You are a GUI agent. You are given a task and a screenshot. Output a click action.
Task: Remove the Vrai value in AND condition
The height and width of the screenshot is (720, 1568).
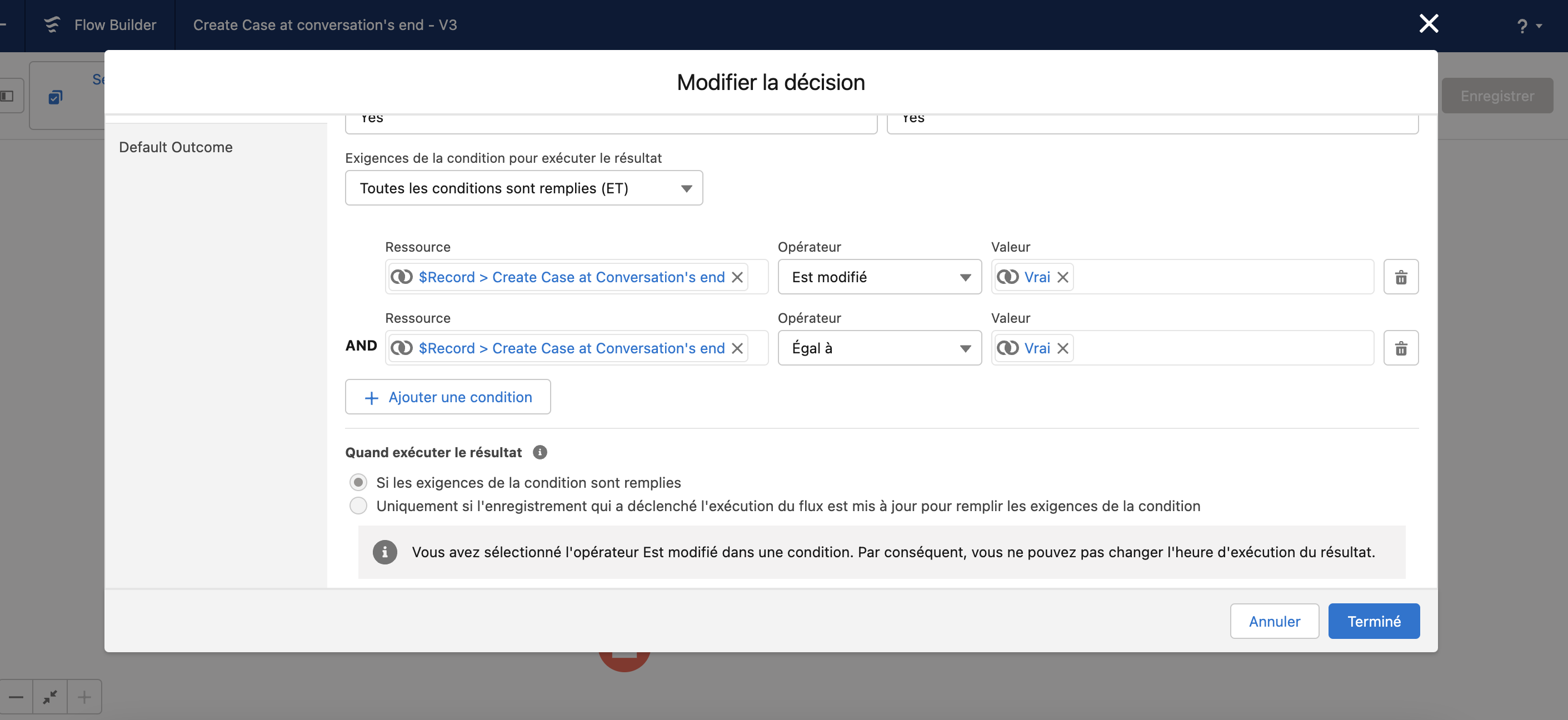point(1063,348)
